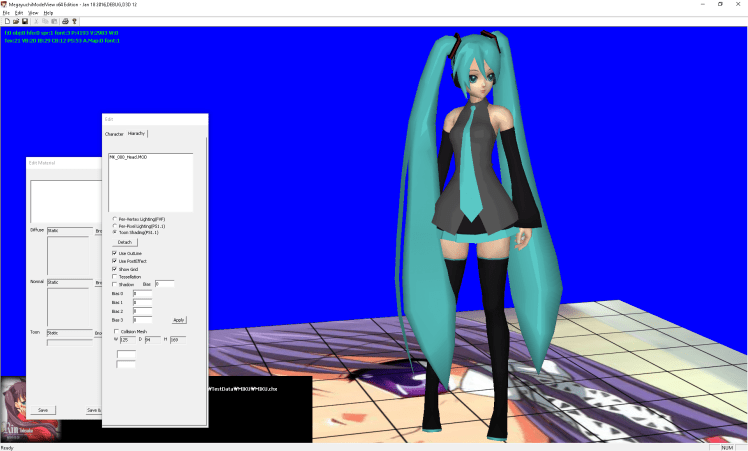Open the File menu
748x451 pixels.
click(x=6, y=13)
